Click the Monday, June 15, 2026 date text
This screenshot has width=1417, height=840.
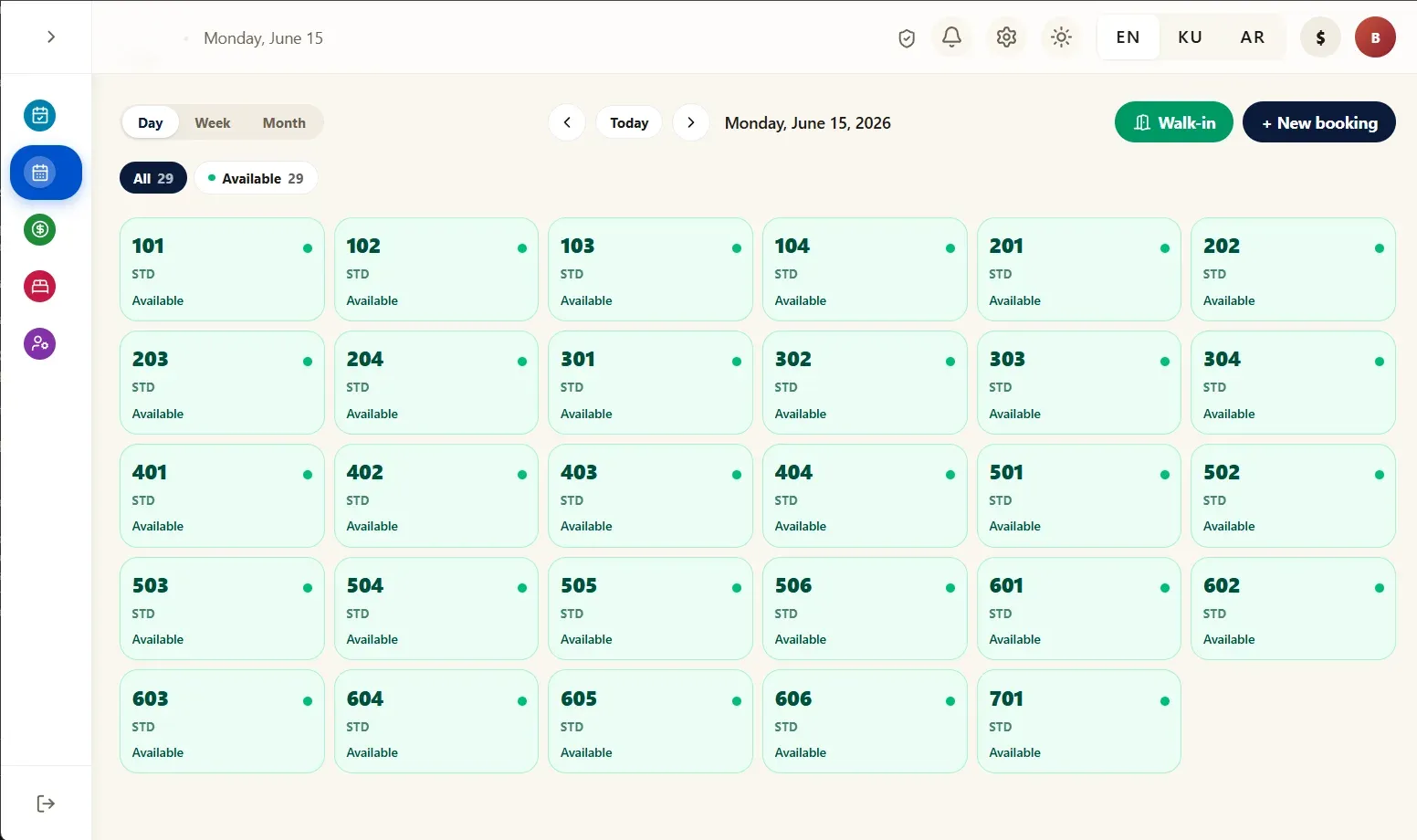pos(808,123)
